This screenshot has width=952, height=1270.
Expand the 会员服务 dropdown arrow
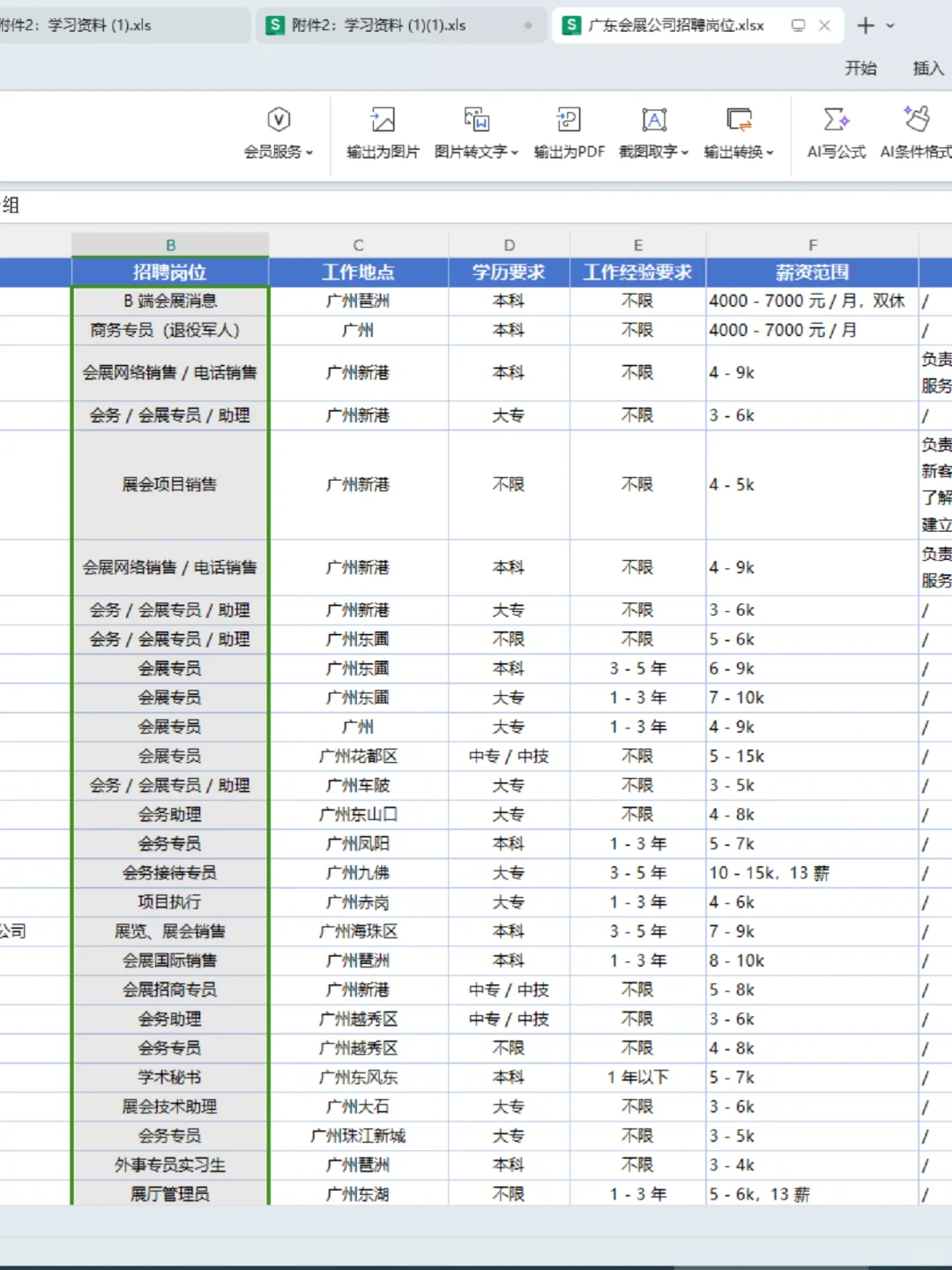[x=309, y=153]
